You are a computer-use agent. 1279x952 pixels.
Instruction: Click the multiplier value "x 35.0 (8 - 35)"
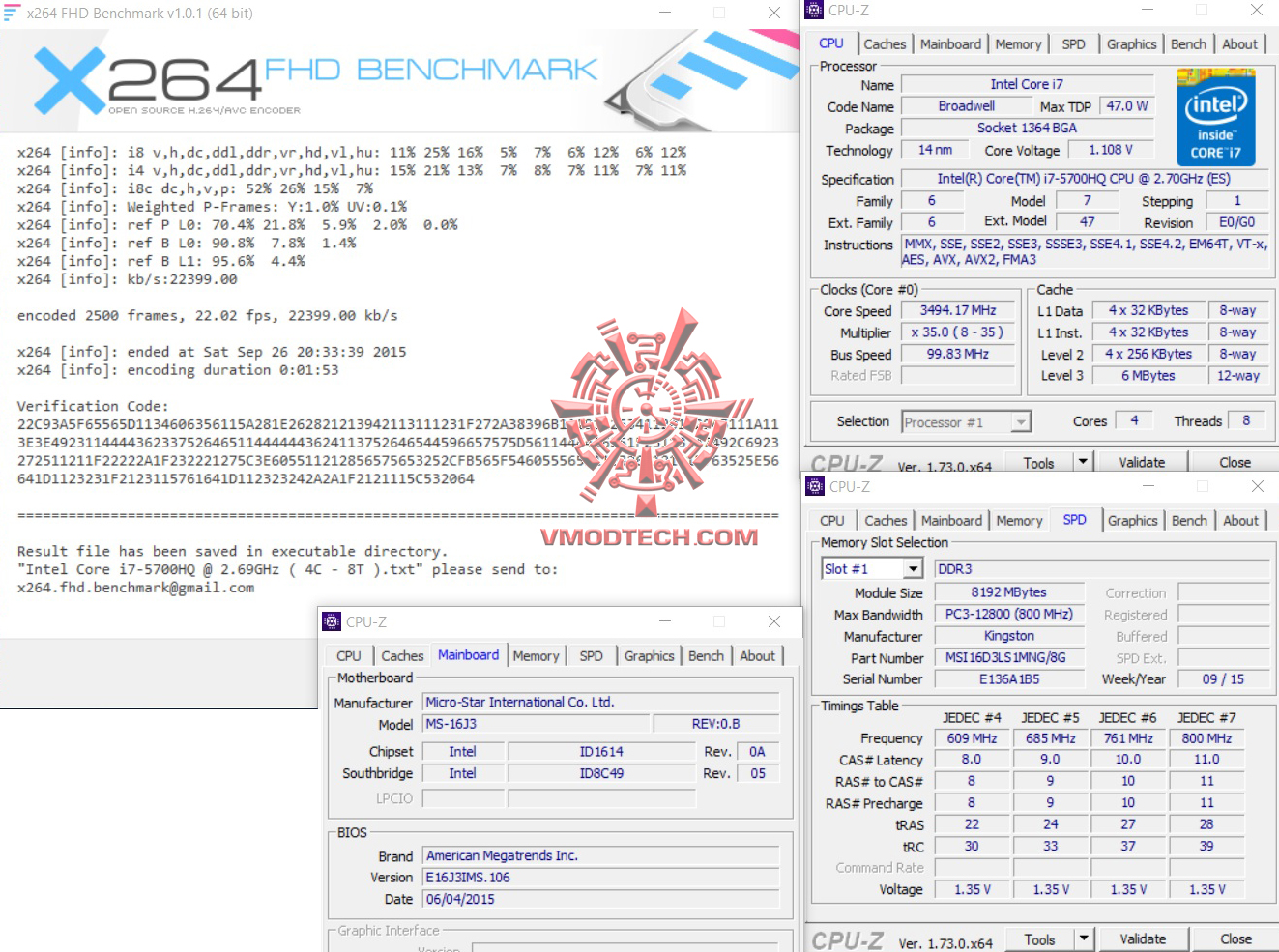coord(958,332)
